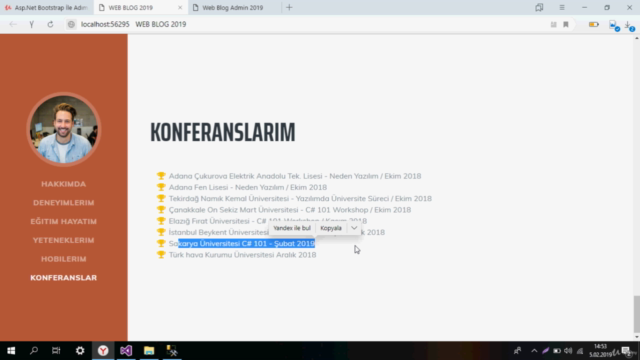640x360 pixels.
Task: Click the bookmark icon in address bar
Action: click(566, 24)
